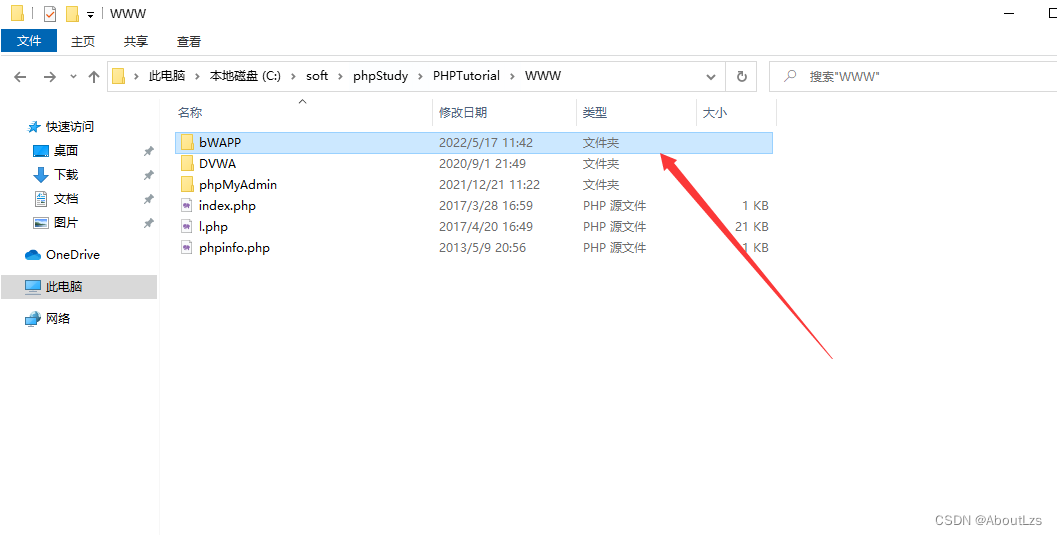Expand chevron after 此电脑 in path
This screenshot has height=535, width=1057.
click(x=198, y=76)
